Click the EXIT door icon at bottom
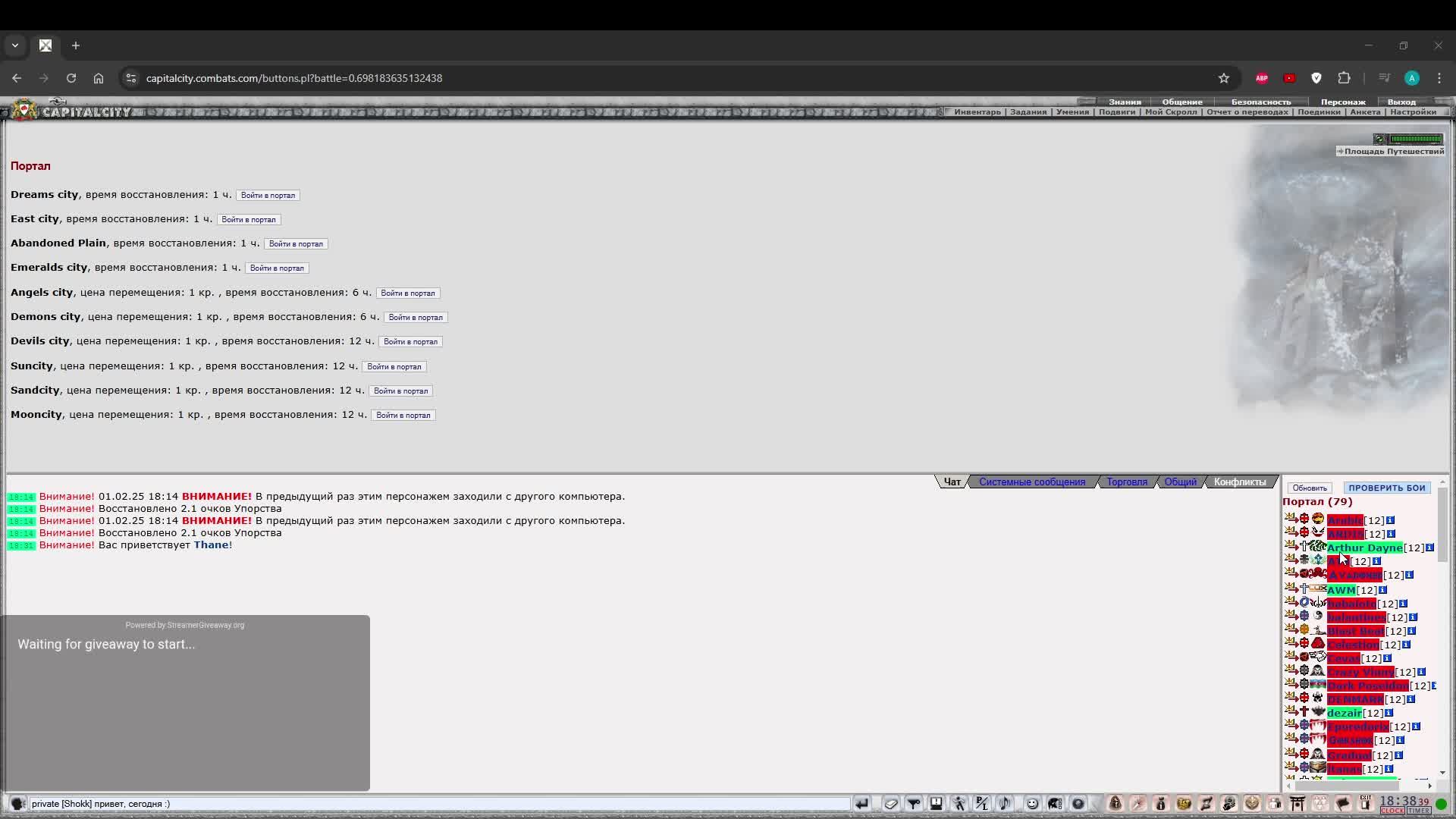Screen dimensions: 1456x819 pyautogui.click(x=1366, y=803)
